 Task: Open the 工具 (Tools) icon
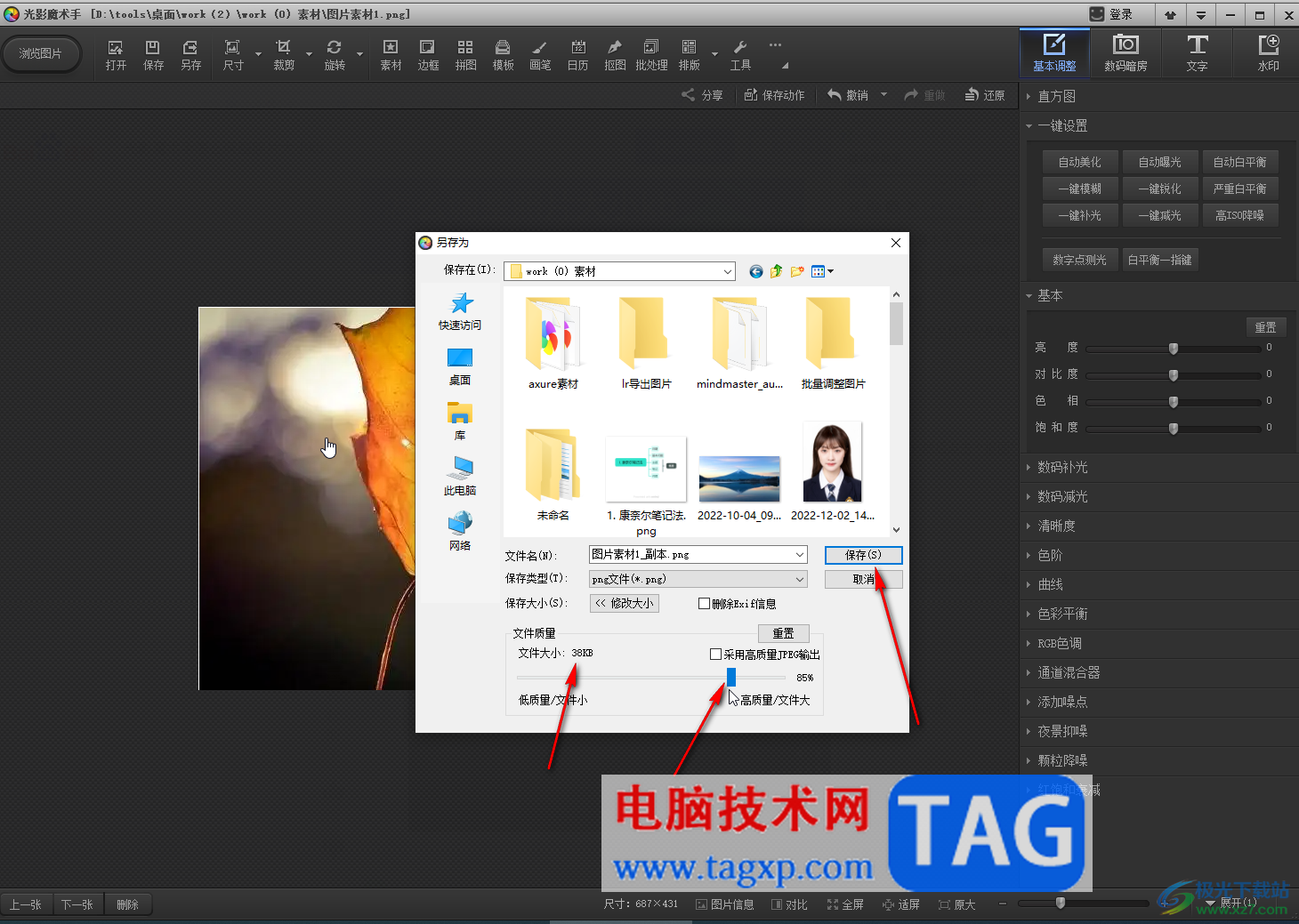pyautogui.click(x=740, y=55)
